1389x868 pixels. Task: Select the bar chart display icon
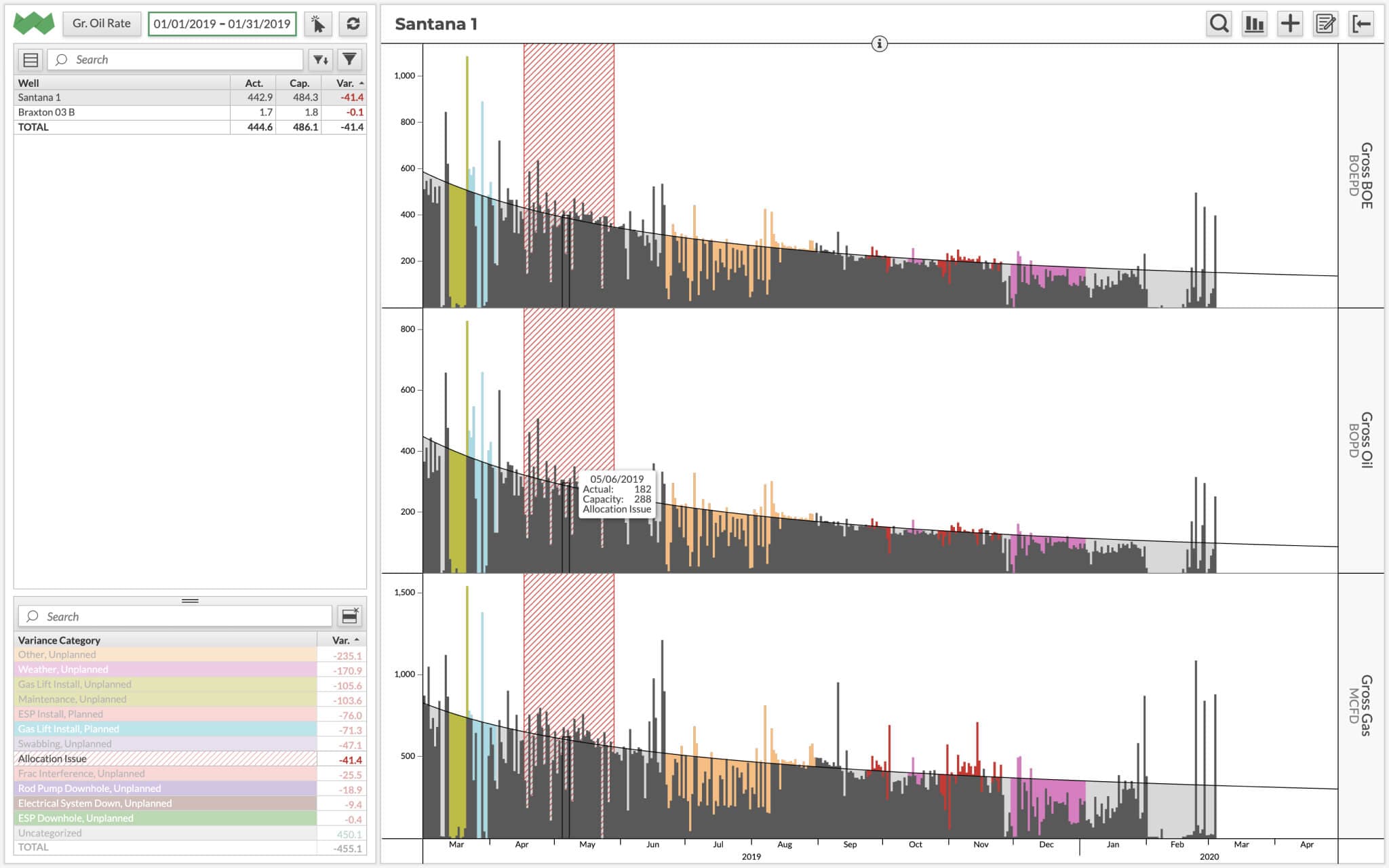[1254, 23]
